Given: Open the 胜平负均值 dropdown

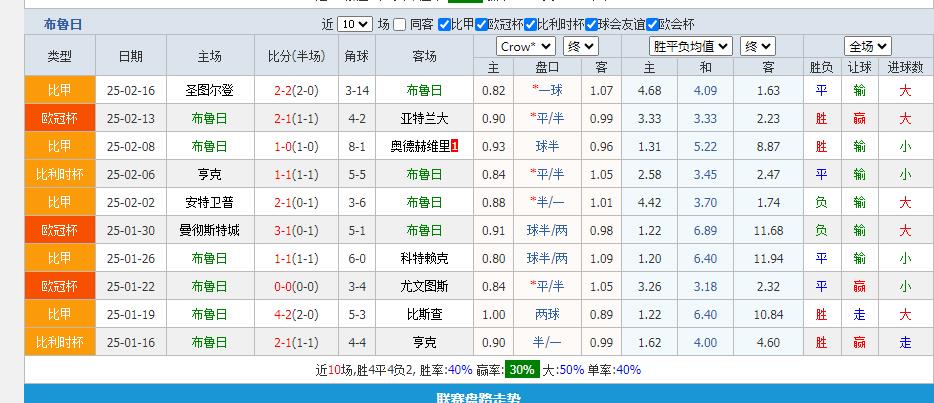Looking at the screenshot, I should pos(690,46).
